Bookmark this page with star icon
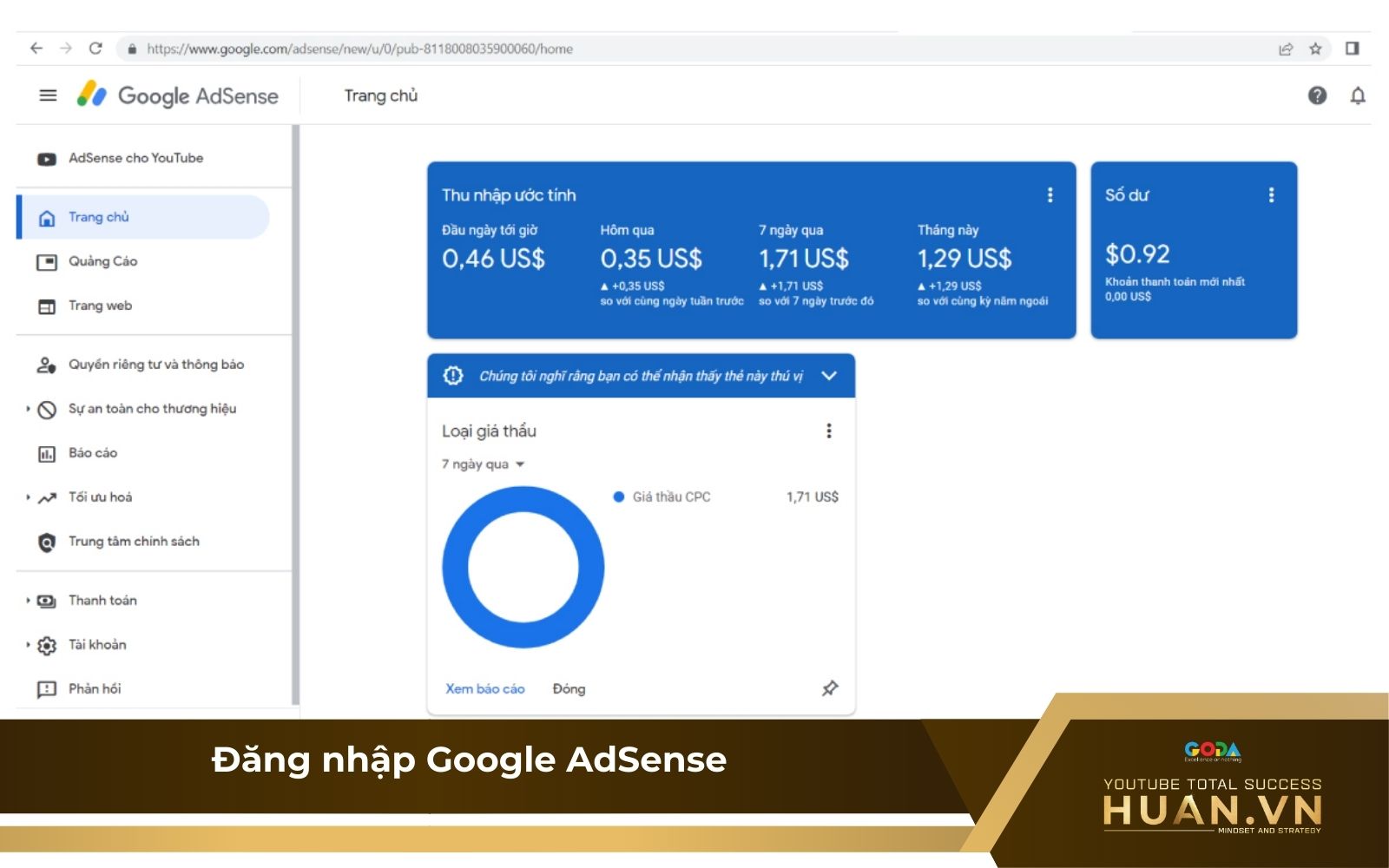This screenshot has height=868, width=1389. (1315, 49)
